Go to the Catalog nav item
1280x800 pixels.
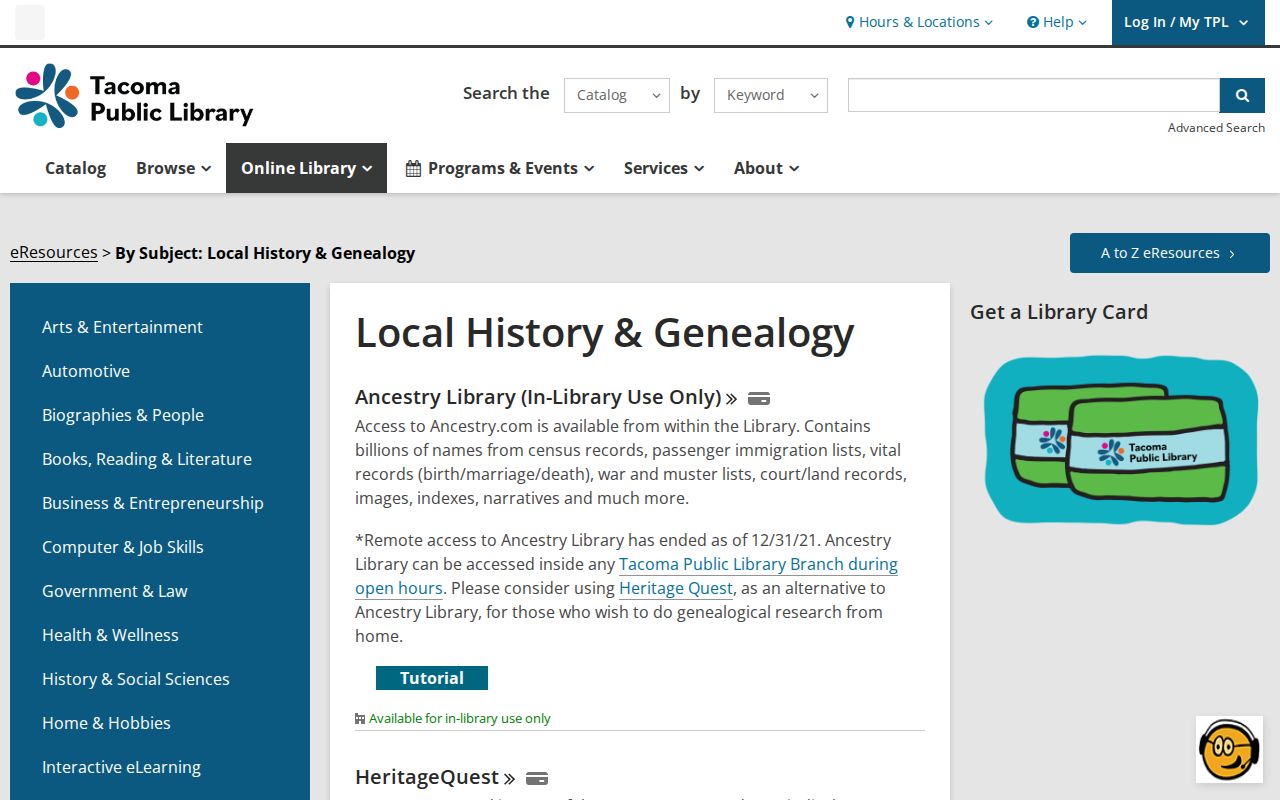click(x=75, y=168)
